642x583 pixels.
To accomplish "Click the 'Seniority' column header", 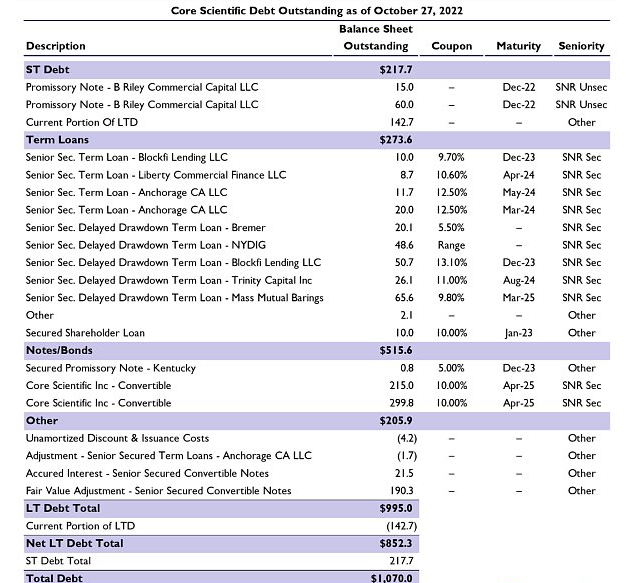I will (x=581, y=46).
